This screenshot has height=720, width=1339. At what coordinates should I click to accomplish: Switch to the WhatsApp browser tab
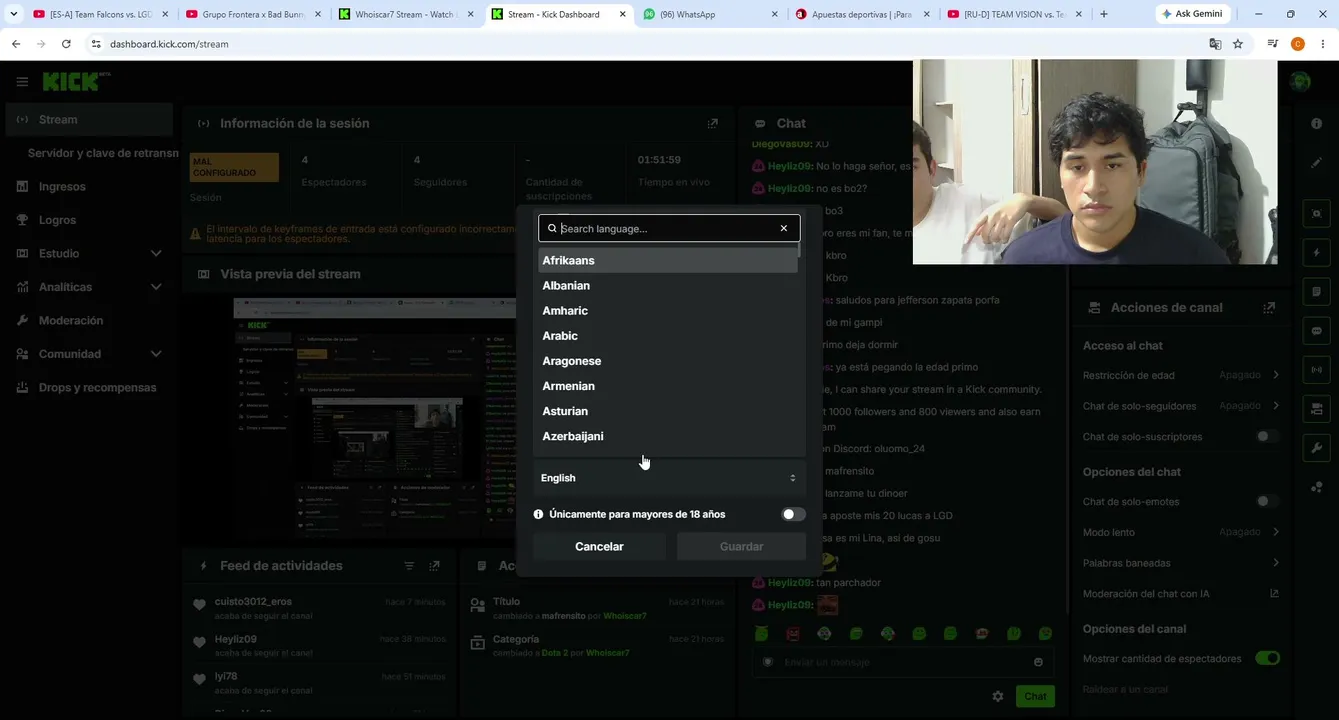point(709,14)
